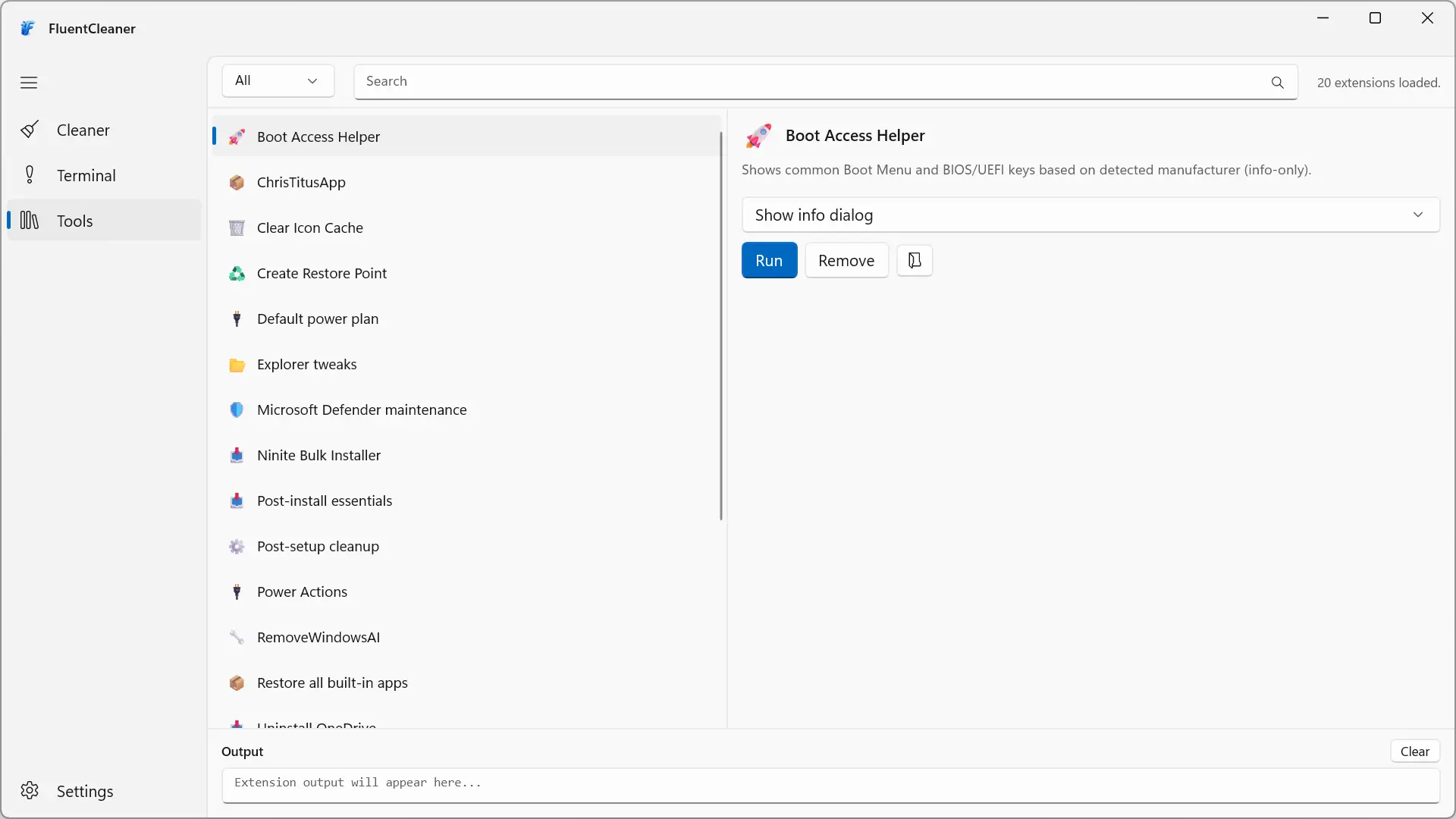The image size is (1456, 819).
Task: Select Explorer tweaks extension
Action: 466,364
